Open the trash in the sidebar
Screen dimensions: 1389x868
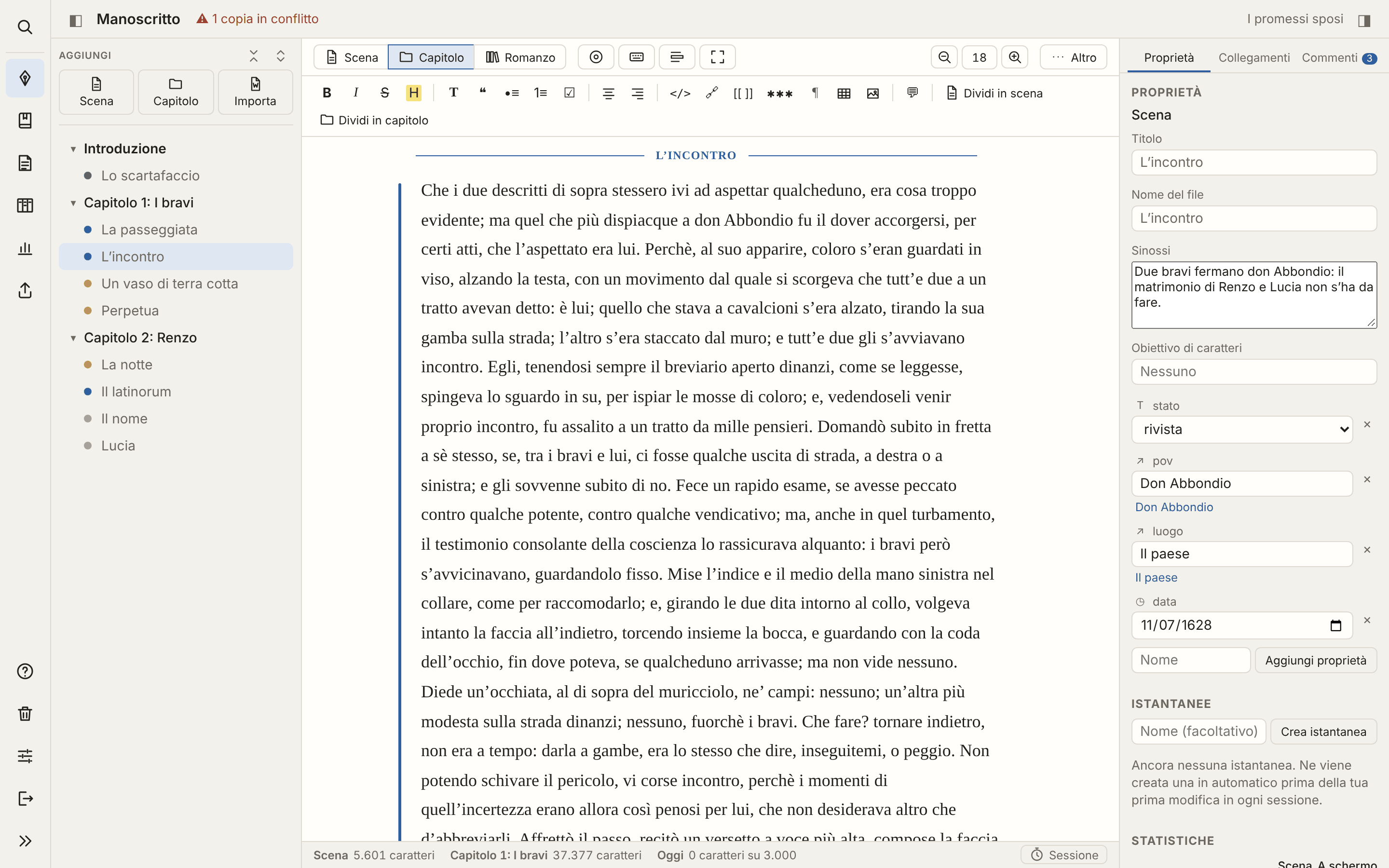[x=25, y=714]
